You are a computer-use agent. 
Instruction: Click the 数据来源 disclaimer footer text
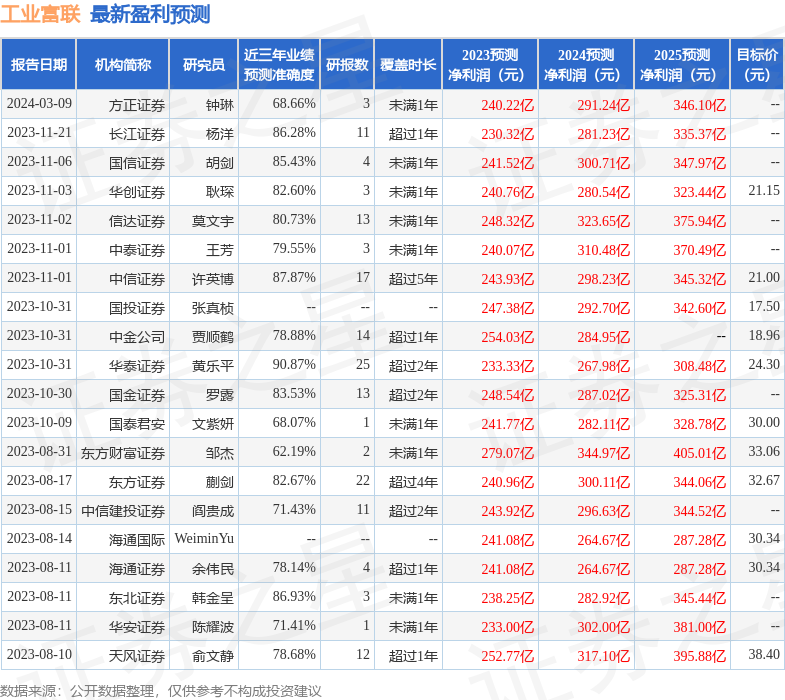[160, 691]
